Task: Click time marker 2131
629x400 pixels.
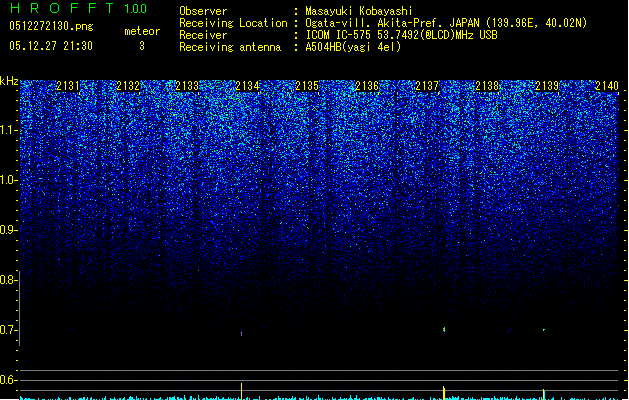Action: pos(68,85)
